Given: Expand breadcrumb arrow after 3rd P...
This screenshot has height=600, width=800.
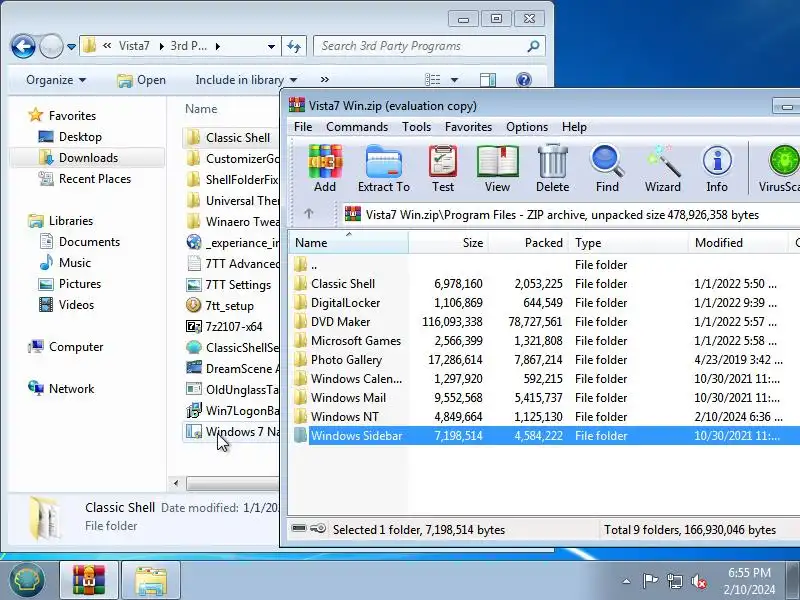Looking at the screenshot, I should (x=218, y=46).
